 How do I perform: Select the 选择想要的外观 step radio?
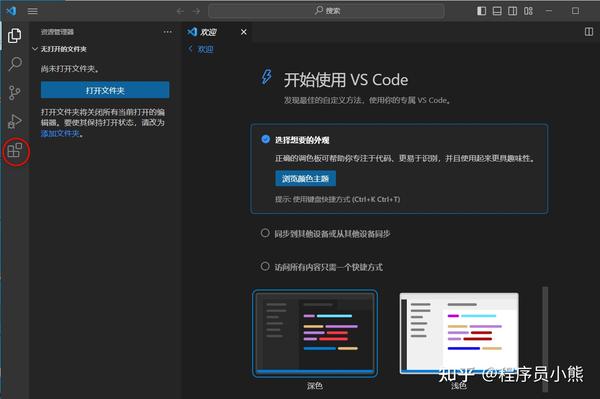[265, 139]
